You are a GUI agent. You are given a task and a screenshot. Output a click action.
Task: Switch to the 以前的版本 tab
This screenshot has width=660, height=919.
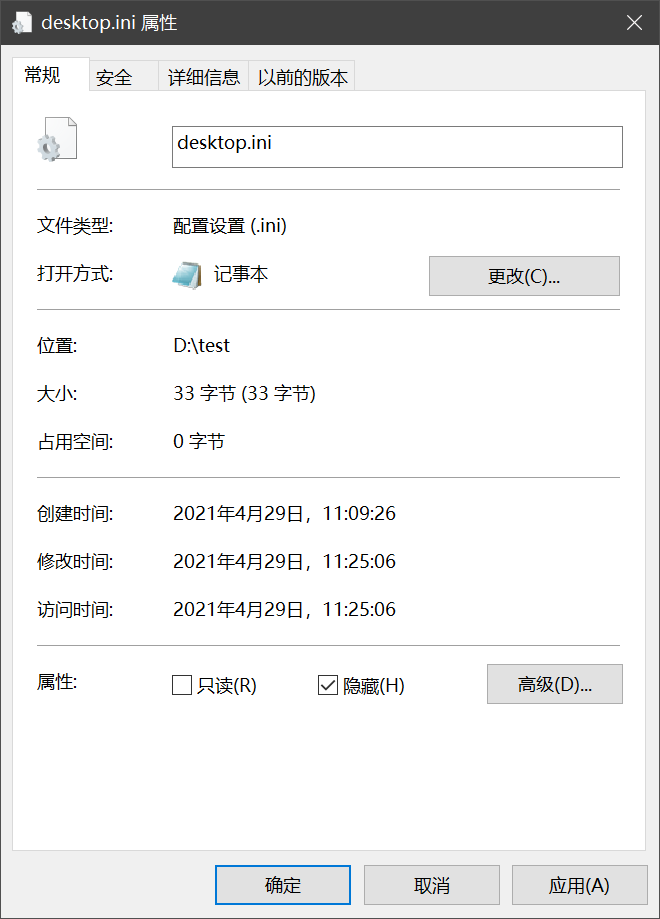pos(302,77)
